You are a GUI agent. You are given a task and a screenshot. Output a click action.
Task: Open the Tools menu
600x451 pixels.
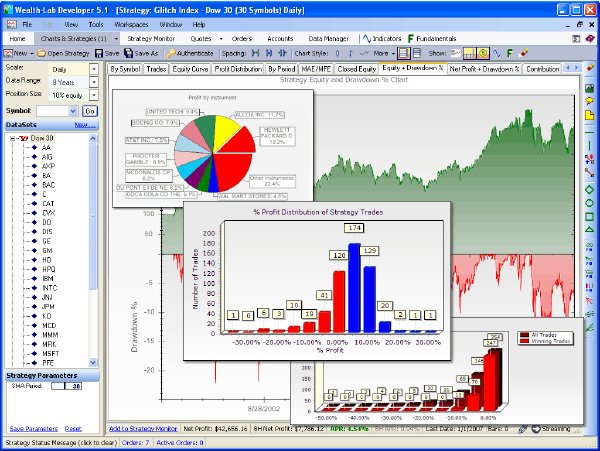[x=96, y=24]
